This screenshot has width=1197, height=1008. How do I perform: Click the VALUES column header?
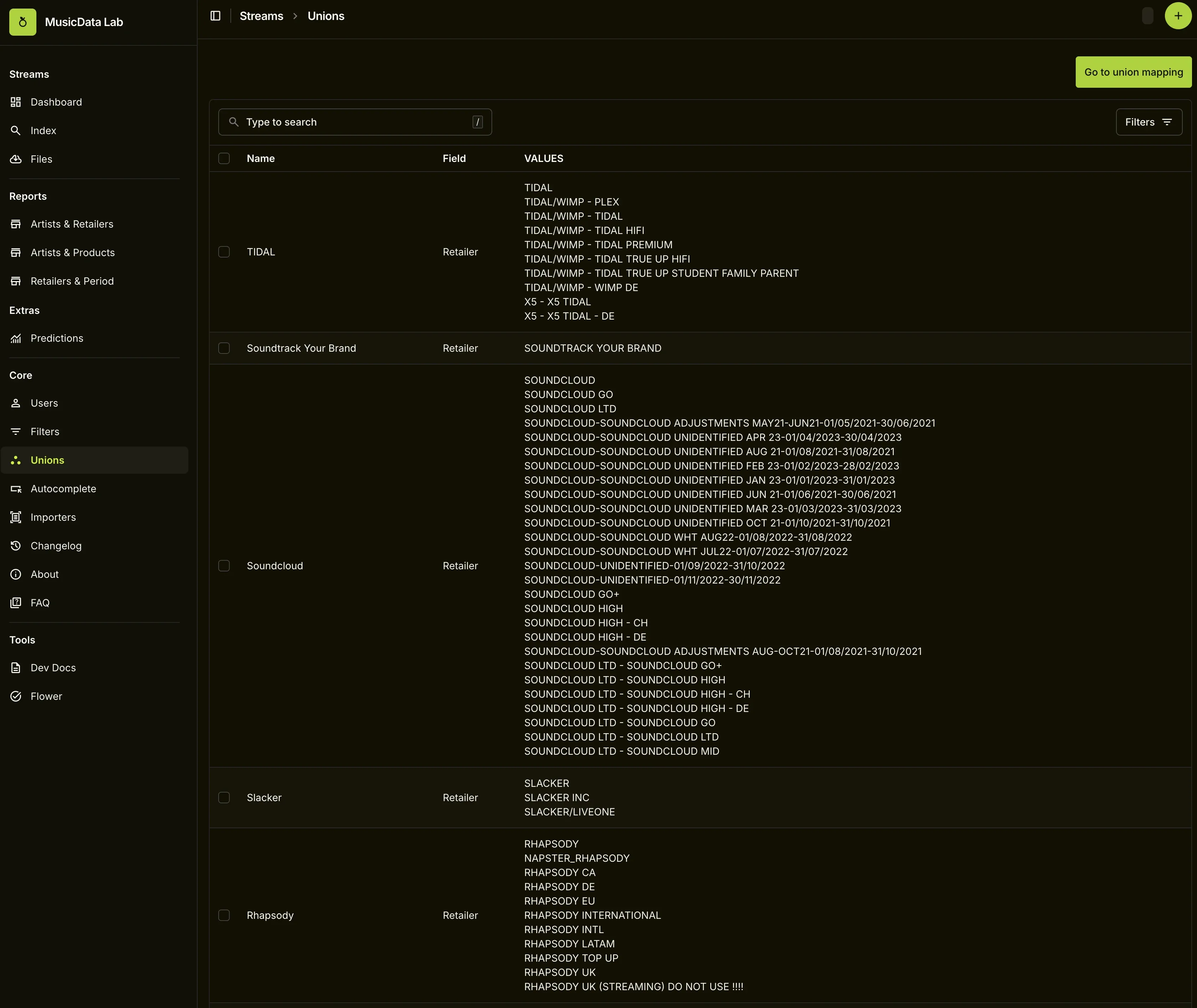click(543, 159)
